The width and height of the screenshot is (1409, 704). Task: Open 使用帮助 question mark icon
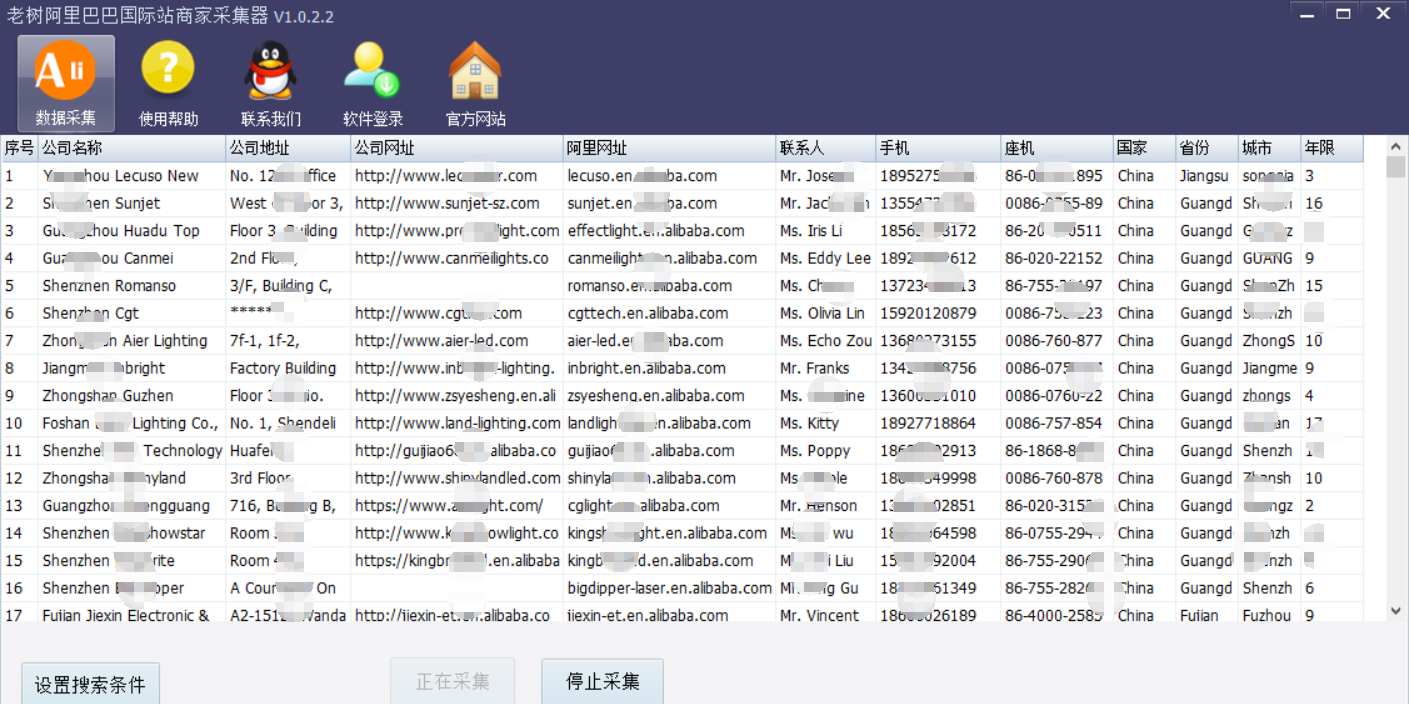168,72
